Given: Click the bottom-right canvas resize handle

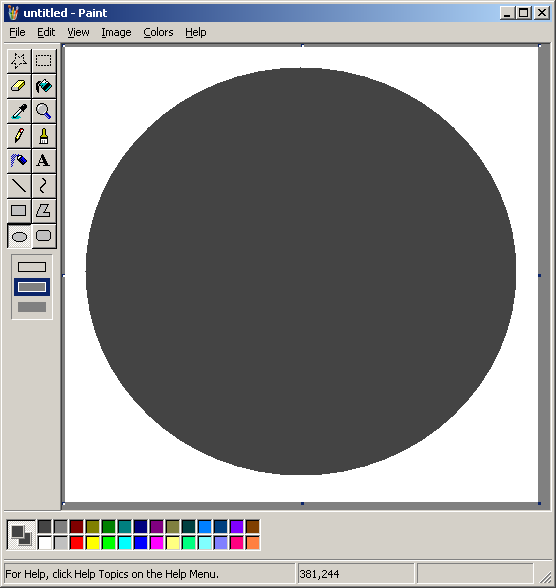Looking at the screenshot, I should pos(540,503).
